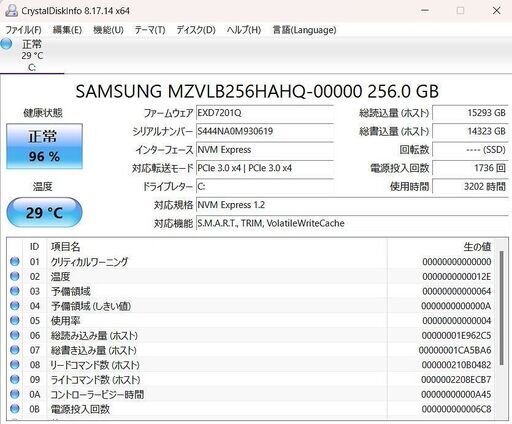
Task: Click the S.M.A.R.T., TRIM features field
Action: tap(352, 223)
